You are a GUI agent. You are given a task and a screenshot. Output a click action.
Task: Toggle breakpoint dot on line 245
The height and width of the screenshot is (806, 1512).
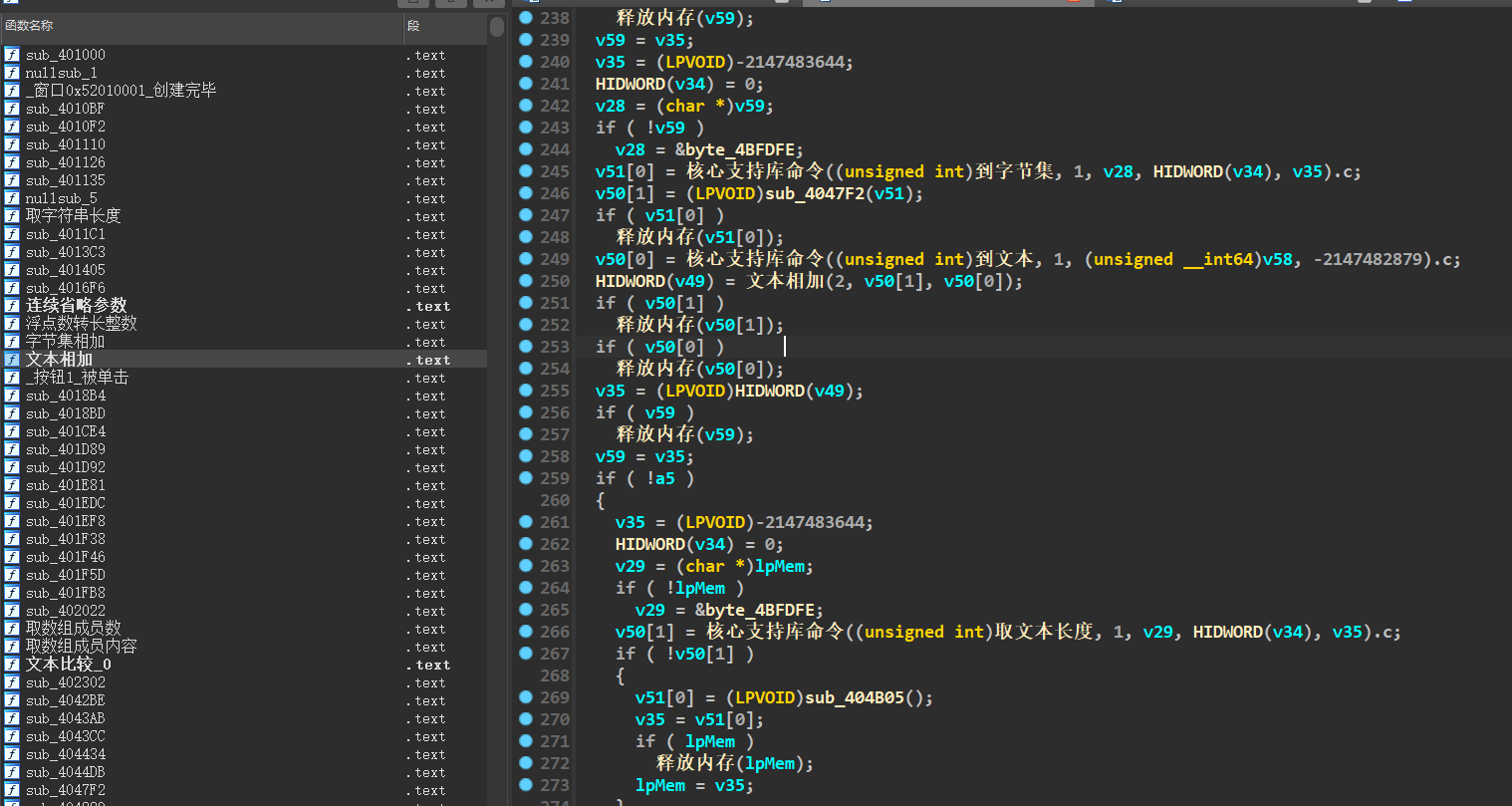(x=526, y=171)
